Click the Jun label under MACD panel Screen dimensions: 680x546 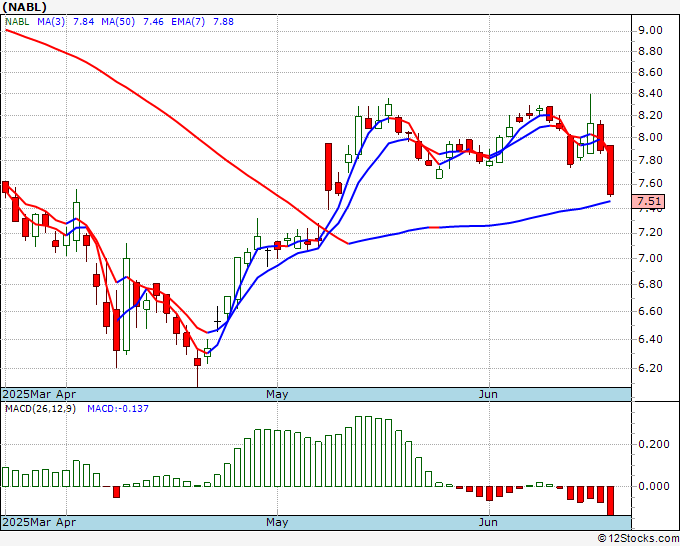(488, 522)
